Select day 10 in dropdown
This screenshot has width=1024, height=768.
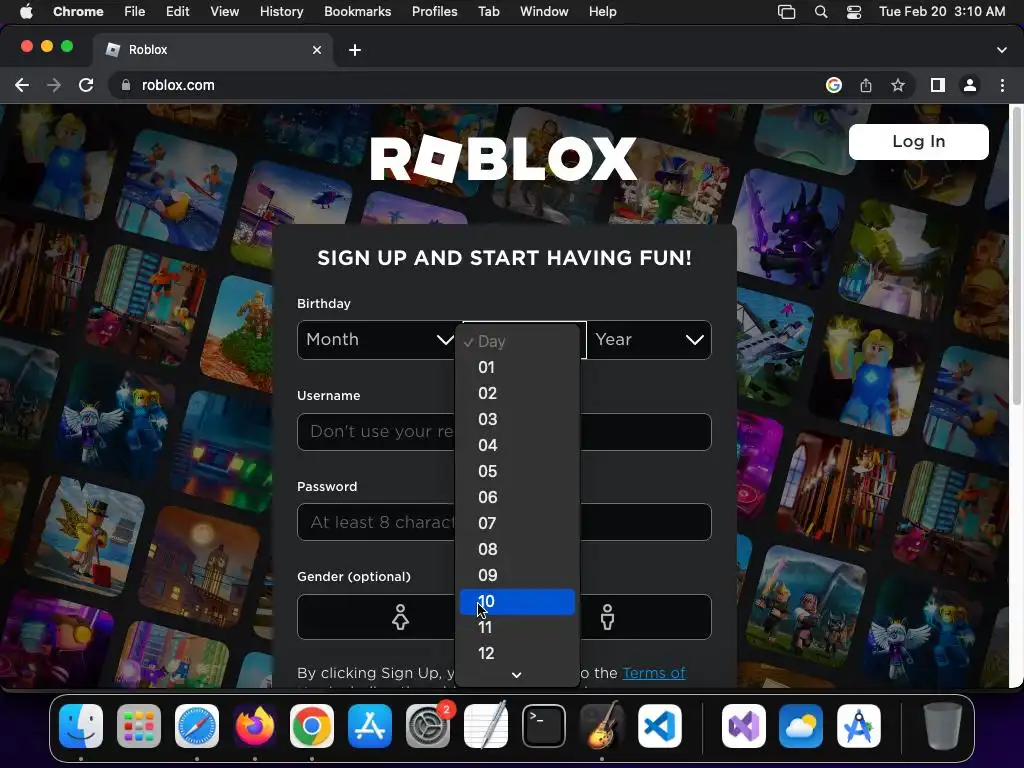point(517,601)
